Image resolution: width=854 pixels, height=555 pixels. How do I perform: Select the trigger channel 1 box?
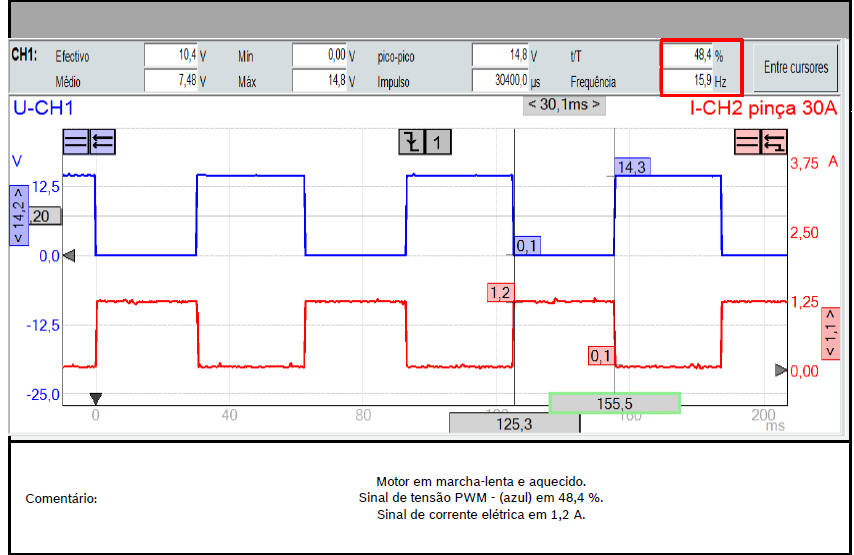tap(438, 143)
